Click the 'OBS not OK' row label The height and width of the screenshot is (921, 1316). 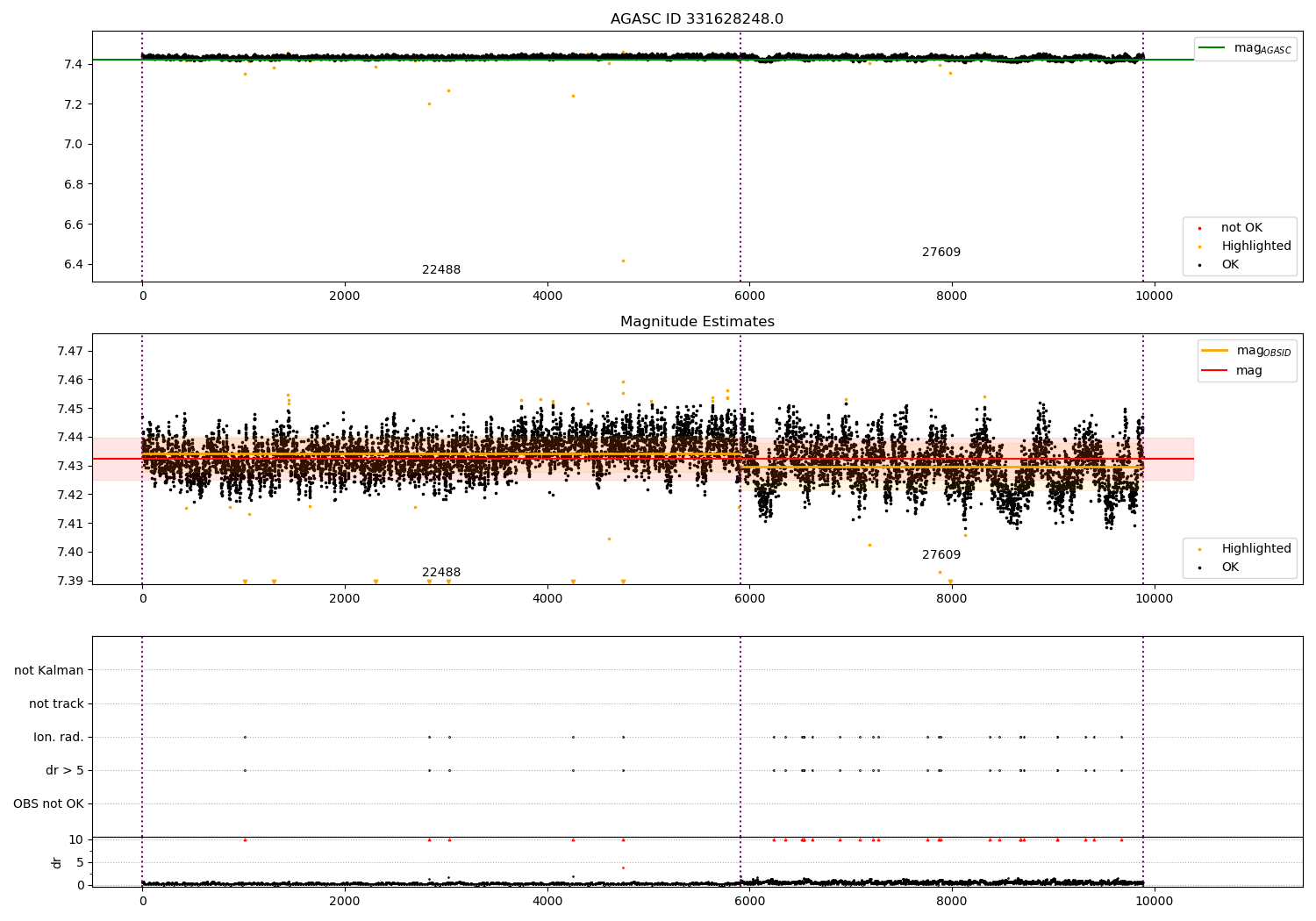(48, 804)
